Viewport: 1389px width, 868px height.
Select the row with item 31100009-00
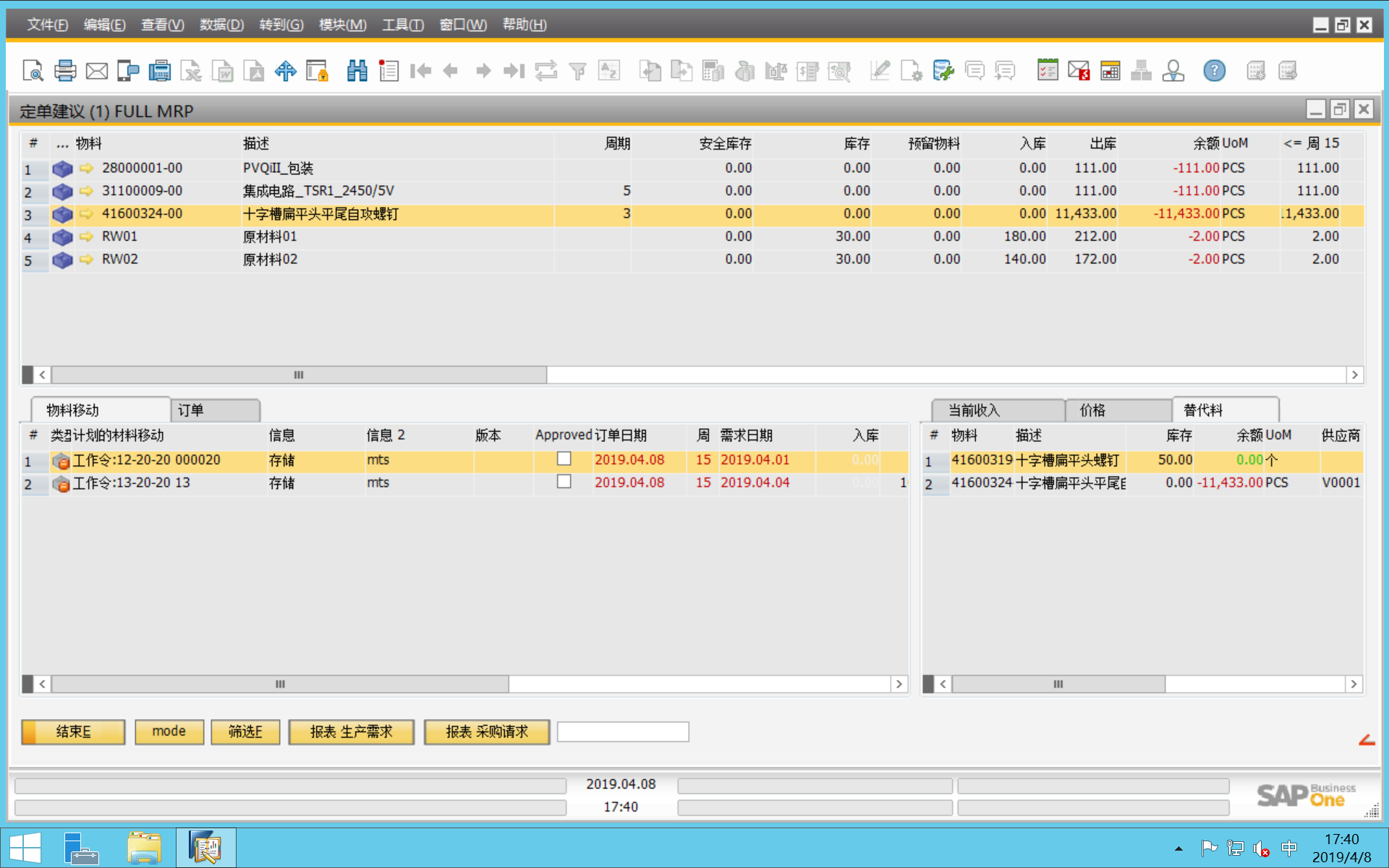[x=693, y=192]
